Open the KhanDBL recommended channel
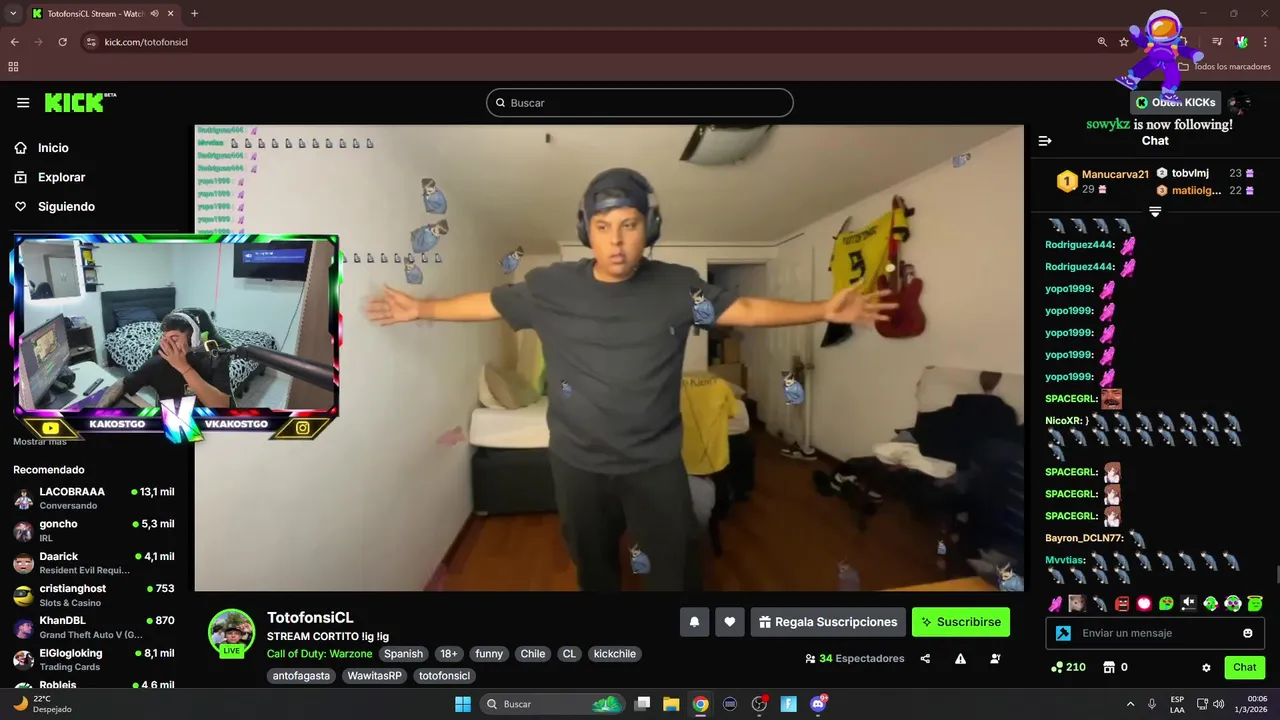1280x720 pixels. click(94, 627)
